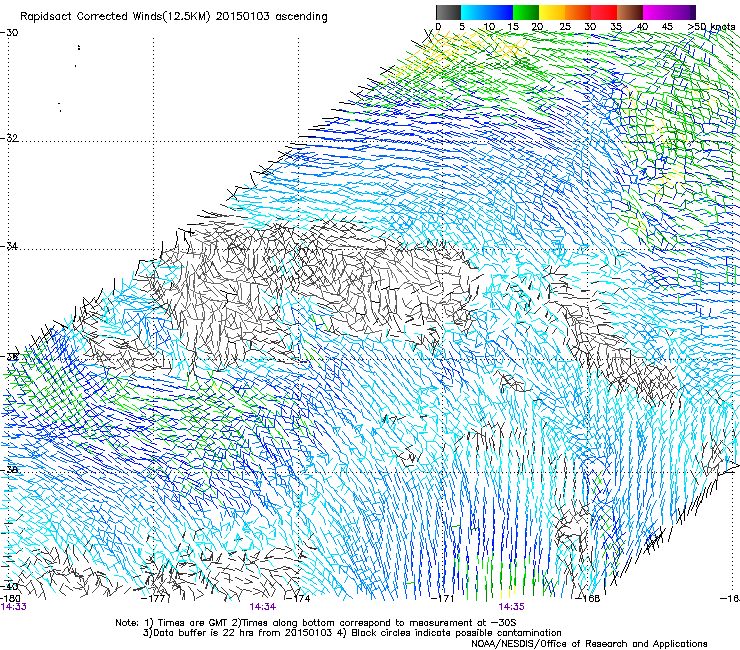Click the word 'ascending' in the title
Viewport: 740px width, 650px height.
[x=301, y=17]
